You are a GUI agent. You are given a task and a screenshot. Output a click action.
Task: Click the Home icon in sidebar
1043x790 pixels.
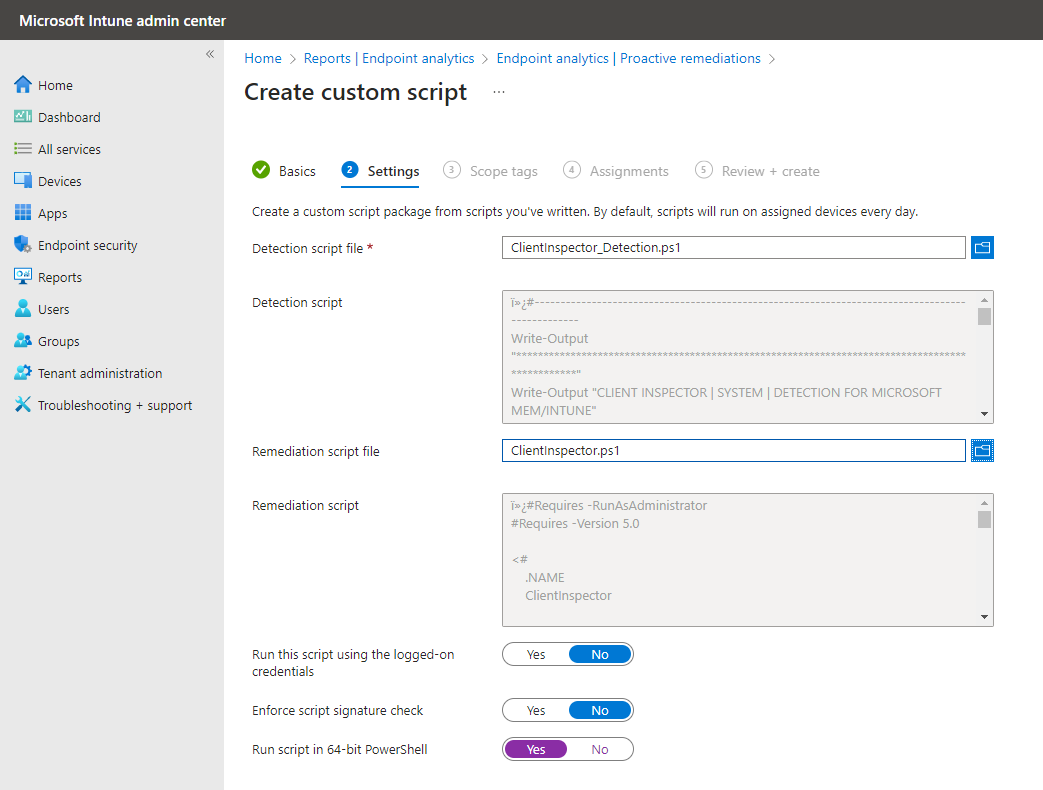pyautogui.click(x=23, y=85)
